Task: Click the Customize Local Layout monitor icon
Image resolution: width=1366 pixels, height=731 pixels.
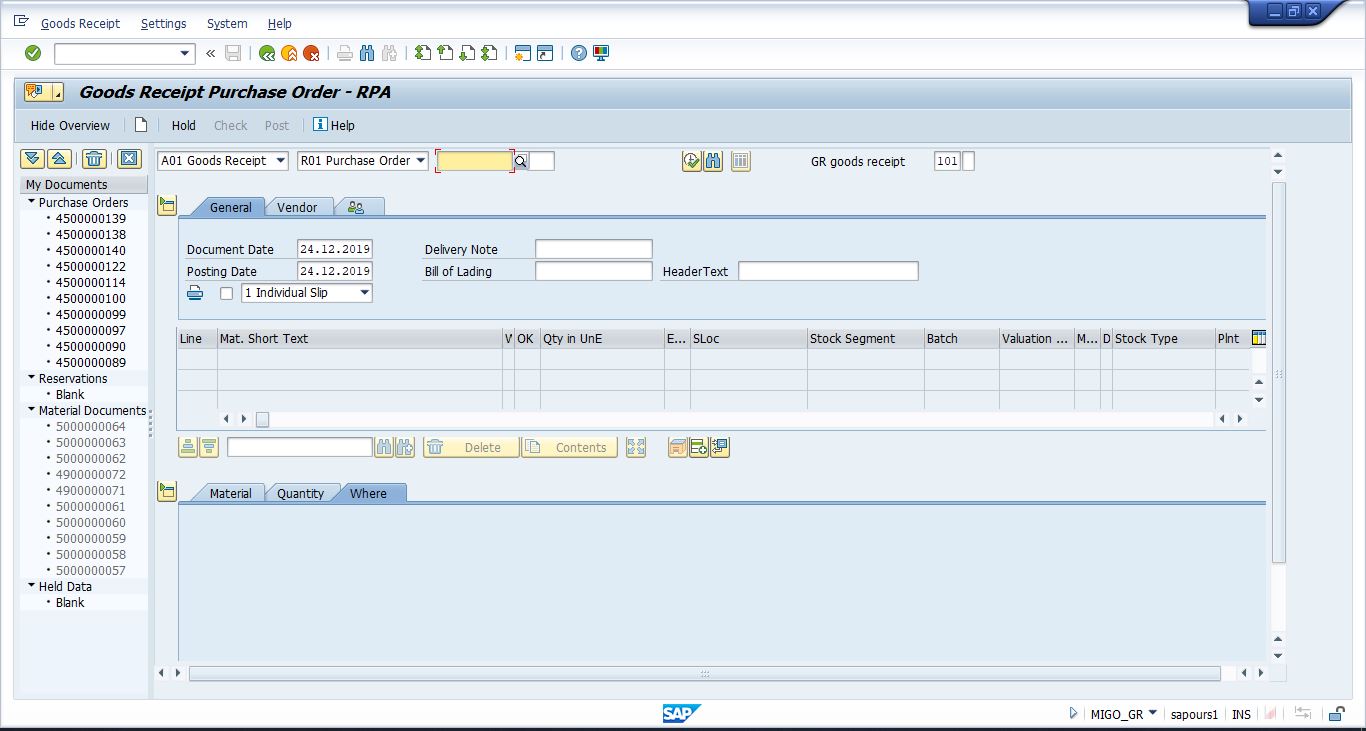Action: pyautogui.click(x=601, y=53)
